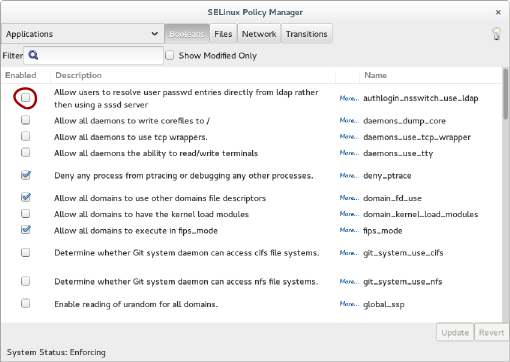Sort by the Name column header

375,75
